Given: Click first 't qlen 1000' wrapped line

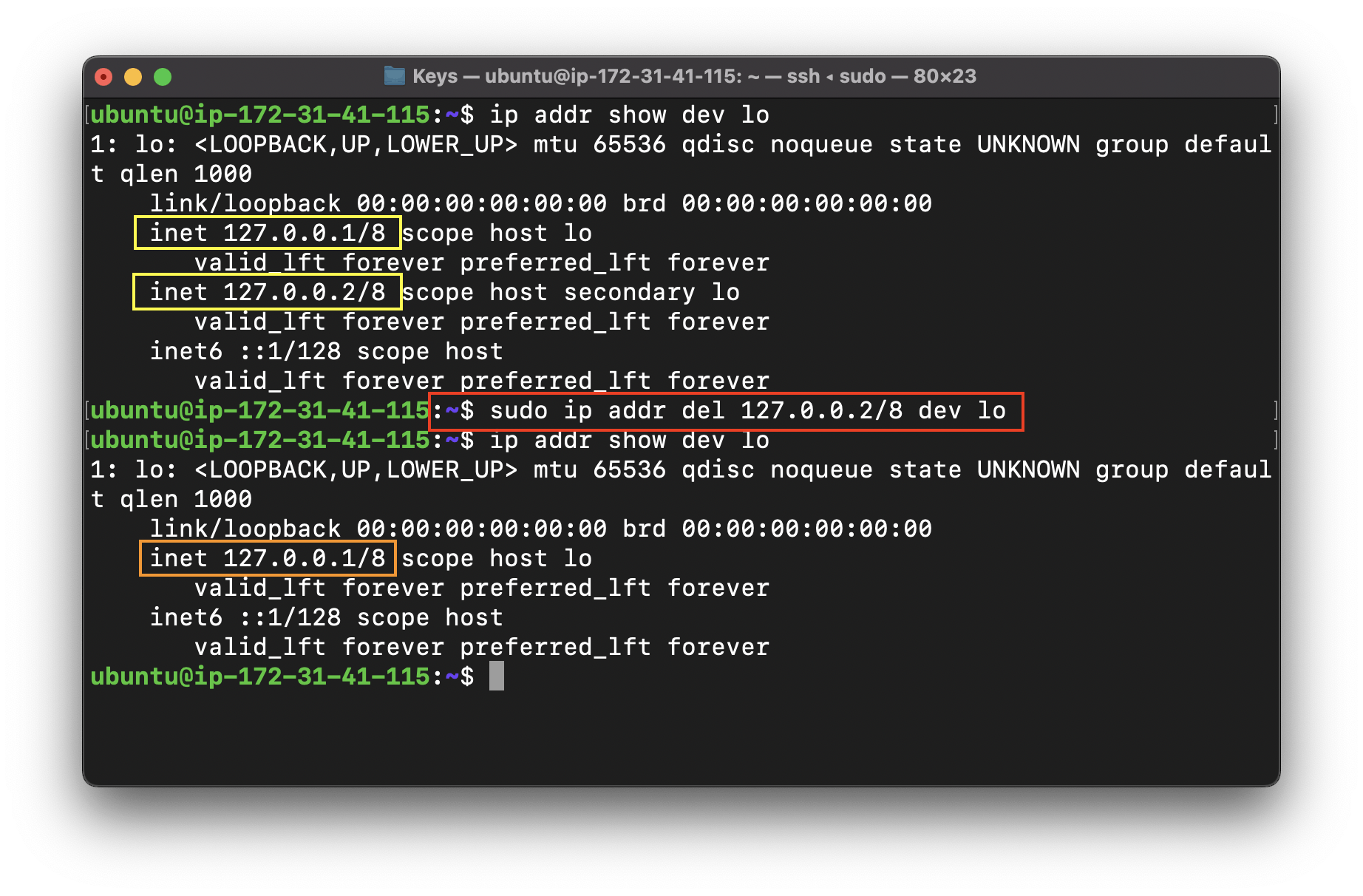Looking at the screenshot, I should click(x=171, y=174).
